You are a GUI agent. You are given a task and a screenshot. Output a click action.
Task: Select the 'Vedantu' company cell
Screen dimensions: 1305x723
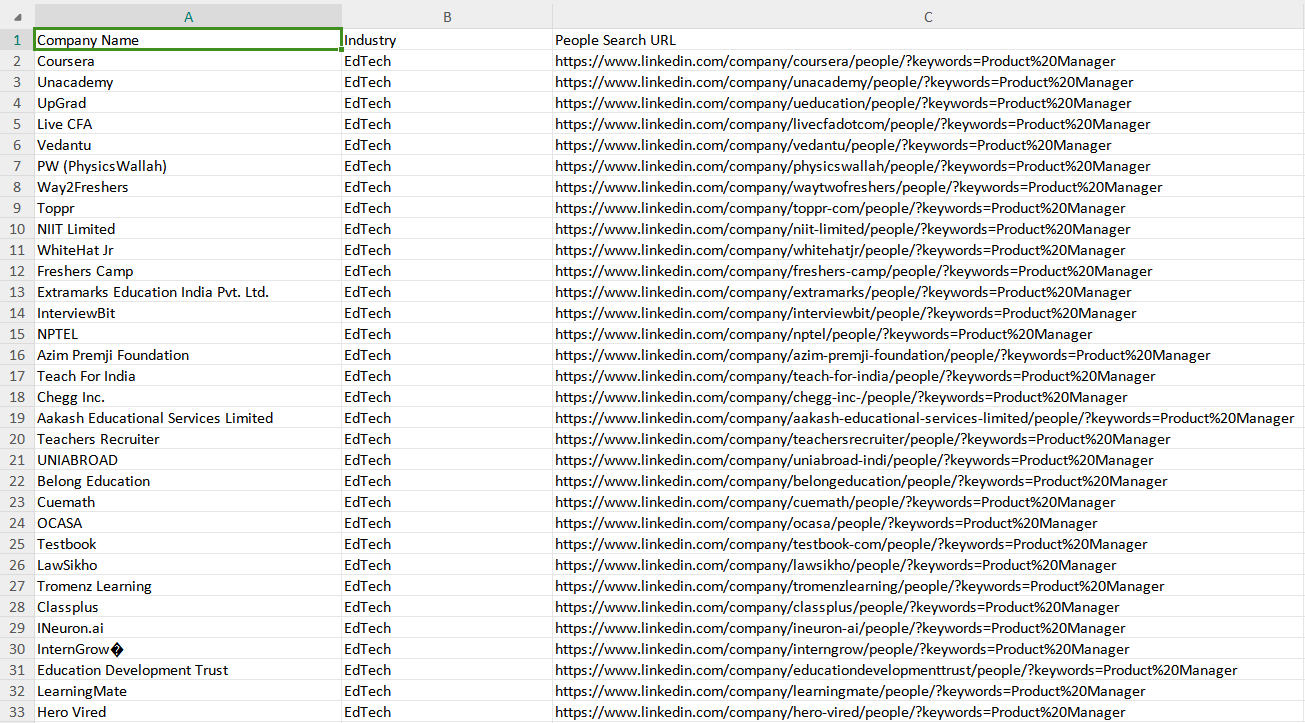[188, 145]
